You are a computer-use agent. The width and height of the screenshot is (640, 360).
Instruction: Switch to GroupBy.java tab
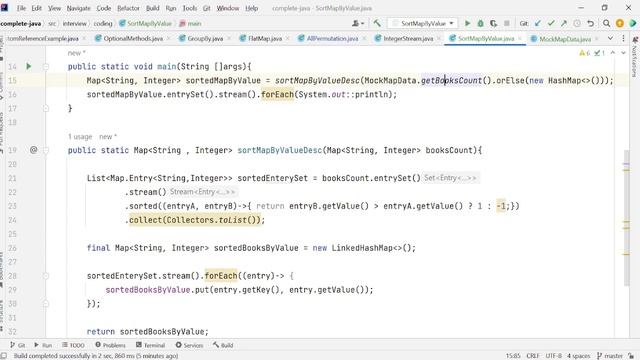coord(205,38)
